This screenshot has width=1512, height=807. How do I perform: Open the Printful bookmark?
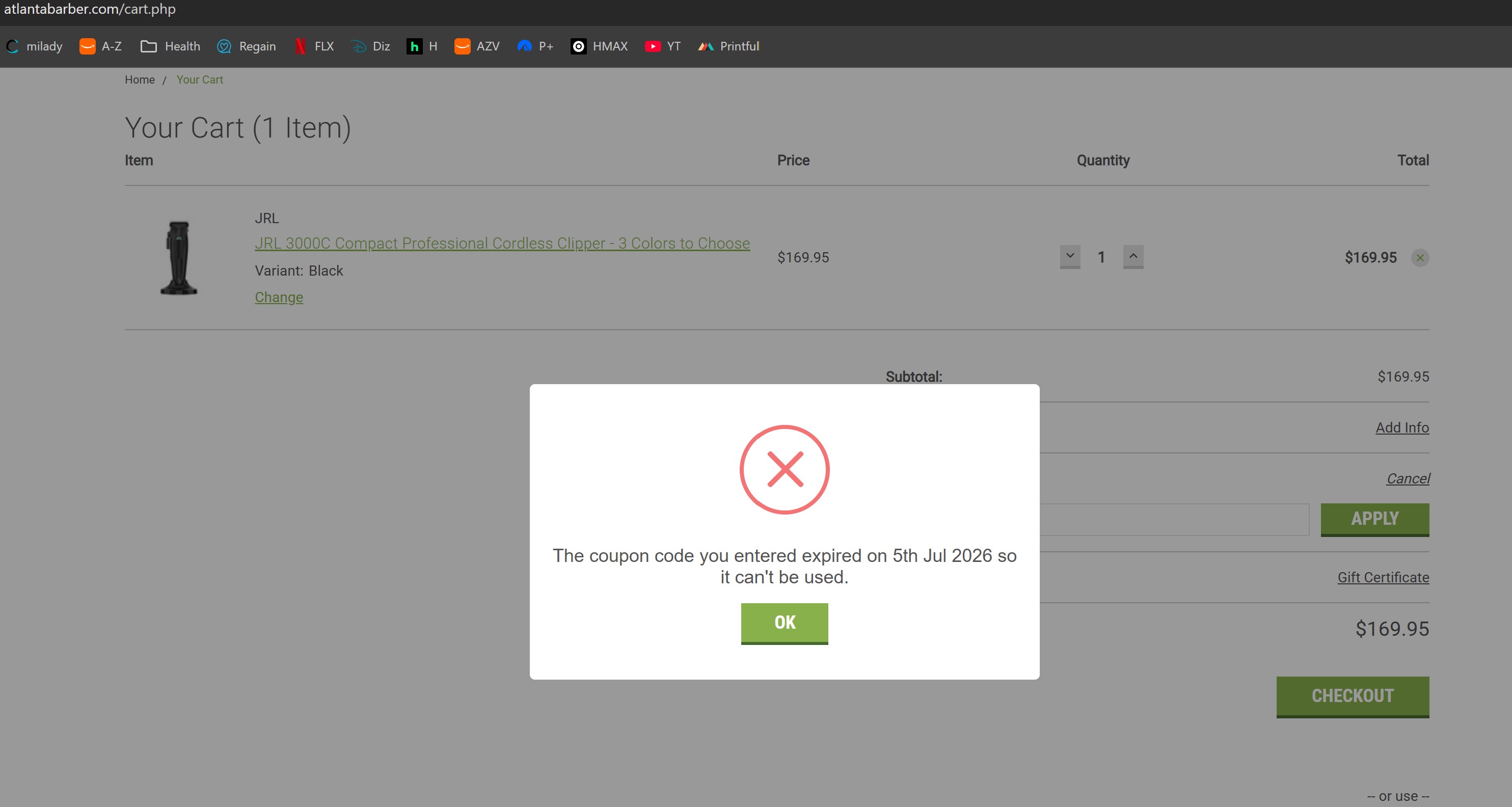728,46
